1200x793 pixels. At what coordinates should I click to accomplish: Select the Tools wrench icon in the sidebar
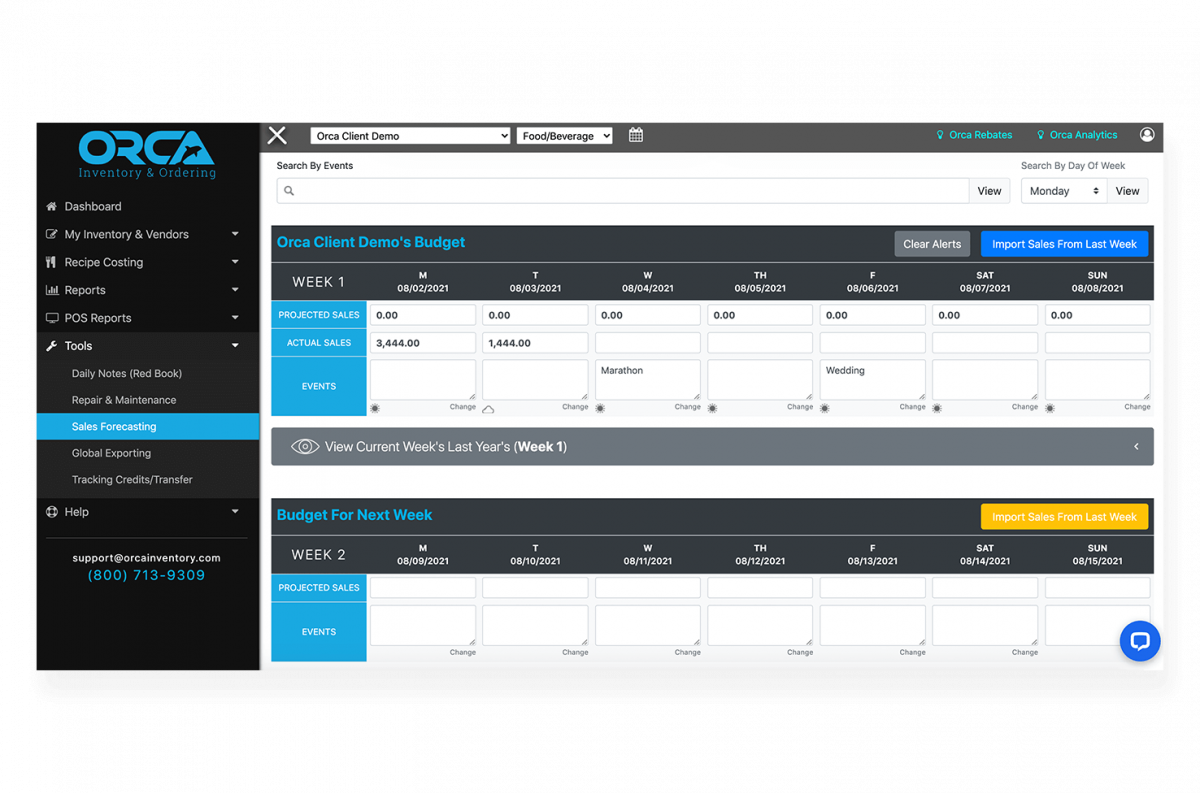click(x=49, y=345)
